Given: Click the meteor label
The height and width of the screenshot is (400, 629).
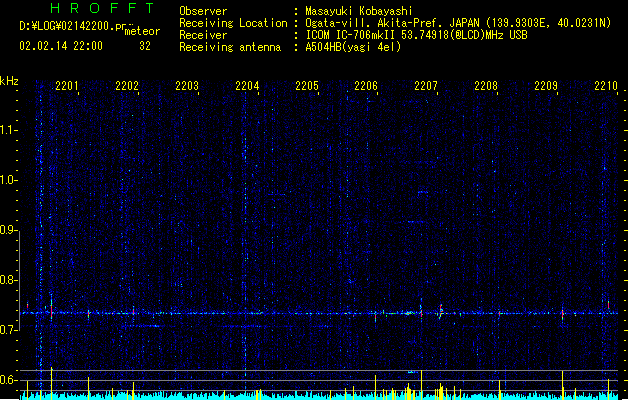Looking at the screenshot, I should pos(142,31).
